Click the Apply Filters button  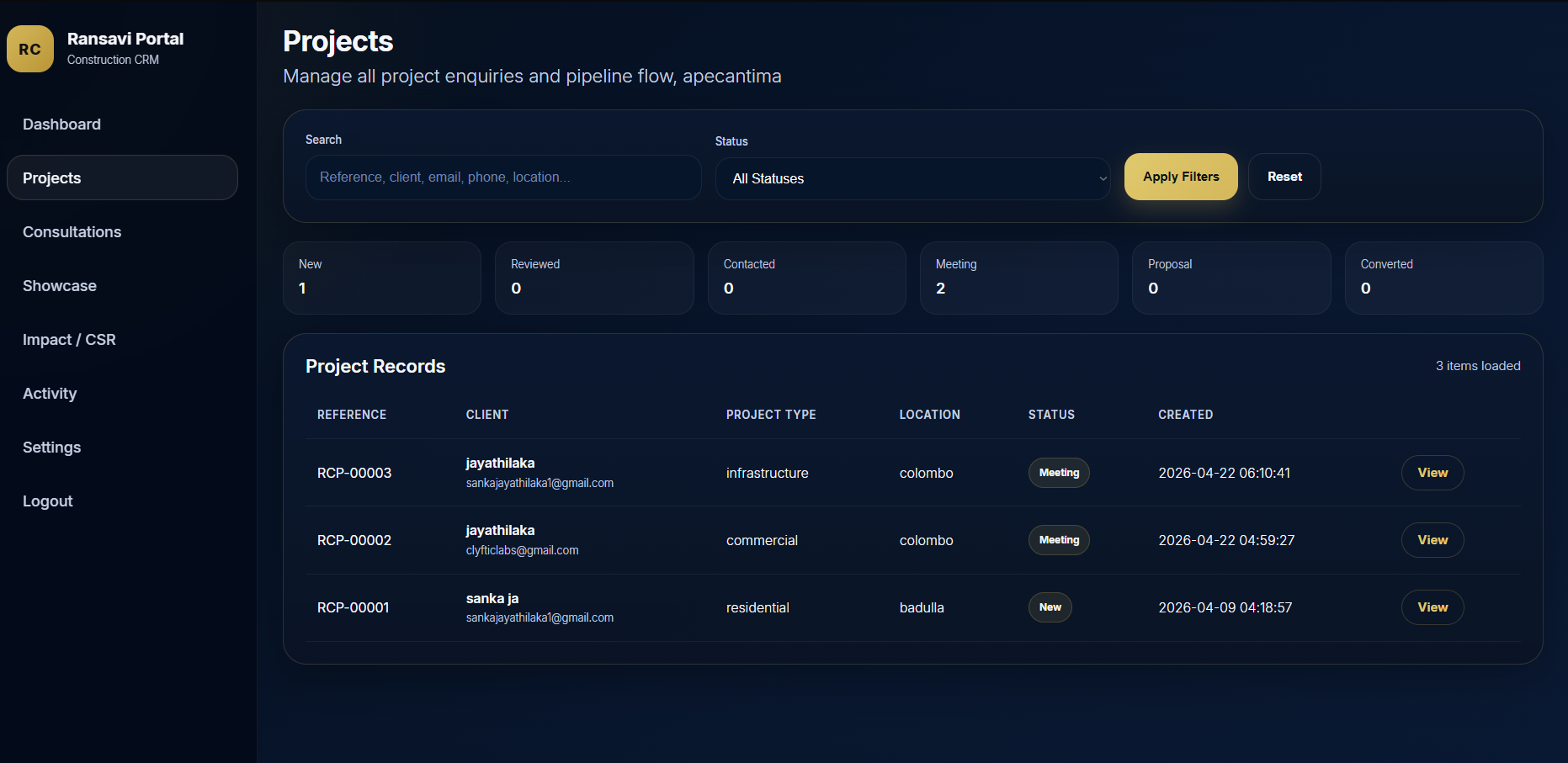point(1181,177)
